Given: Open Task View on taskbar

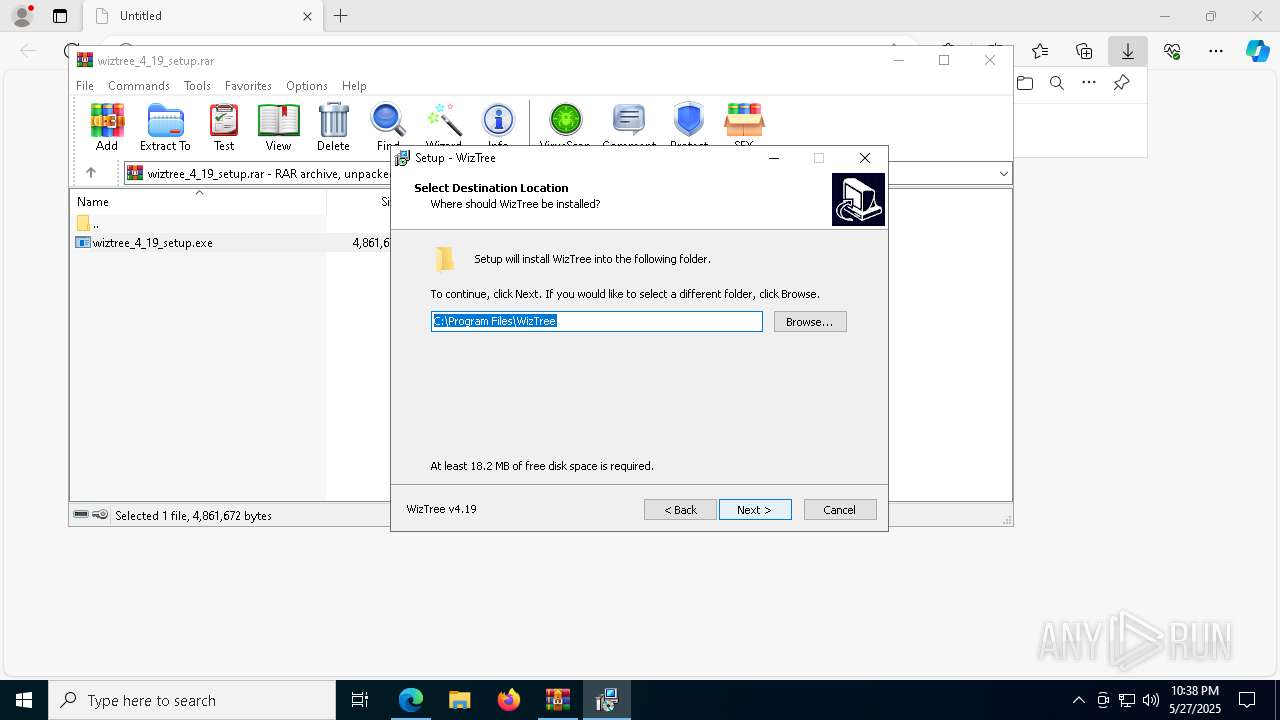Looking at the screenshot, I should click(360, 700).
